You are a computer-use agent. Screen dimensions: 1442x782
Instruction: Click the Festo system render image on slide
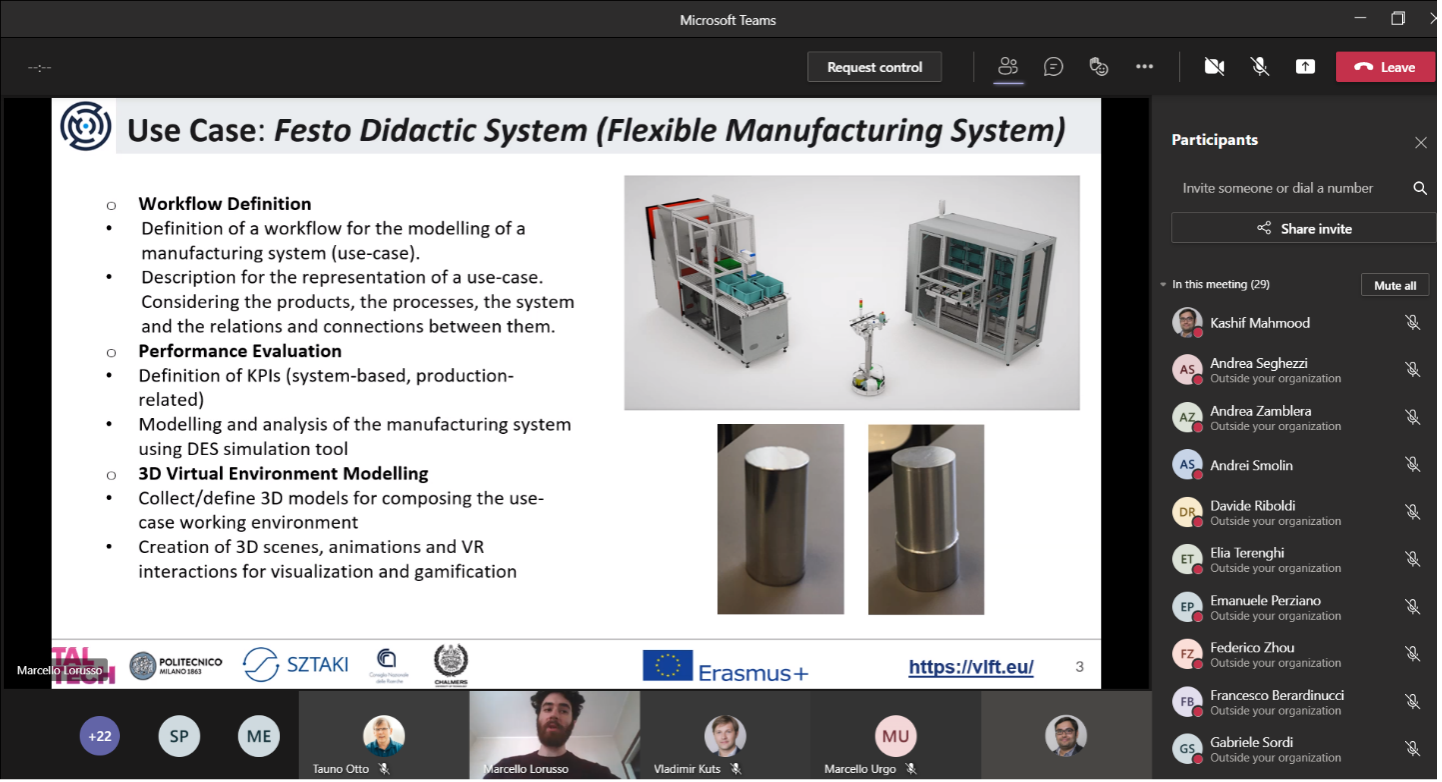(852, 293)
